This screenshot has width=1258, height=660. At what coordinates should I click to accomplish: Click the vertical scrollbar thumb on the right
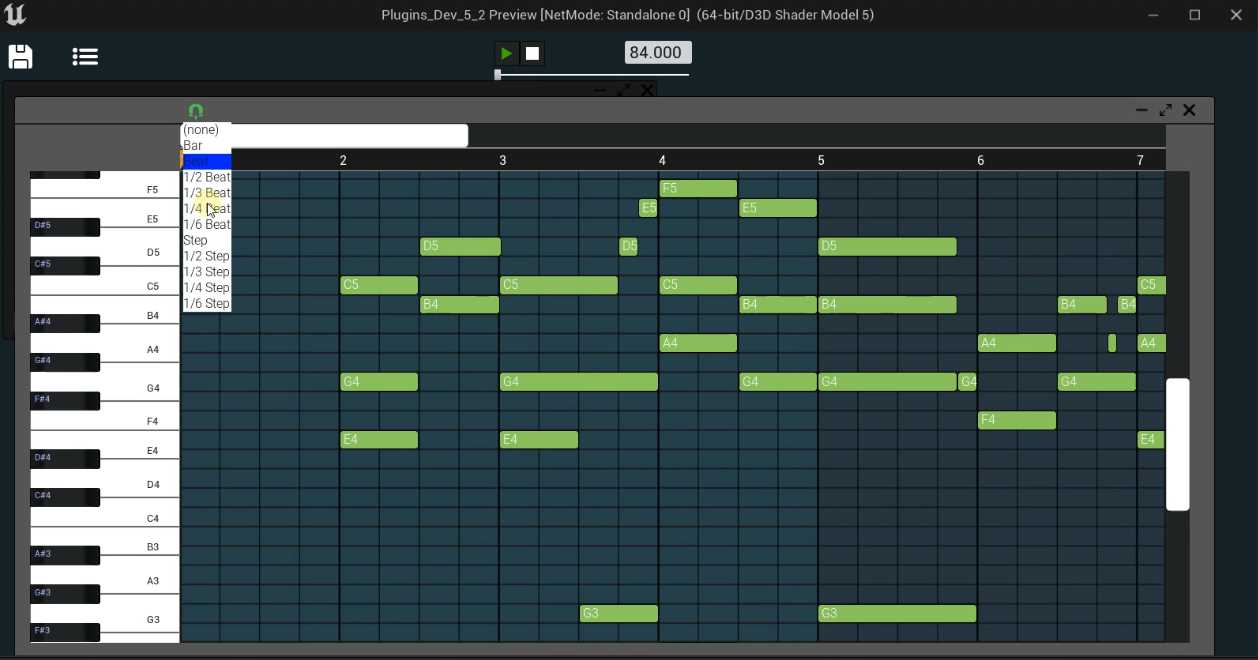[x=1178, y=444]
